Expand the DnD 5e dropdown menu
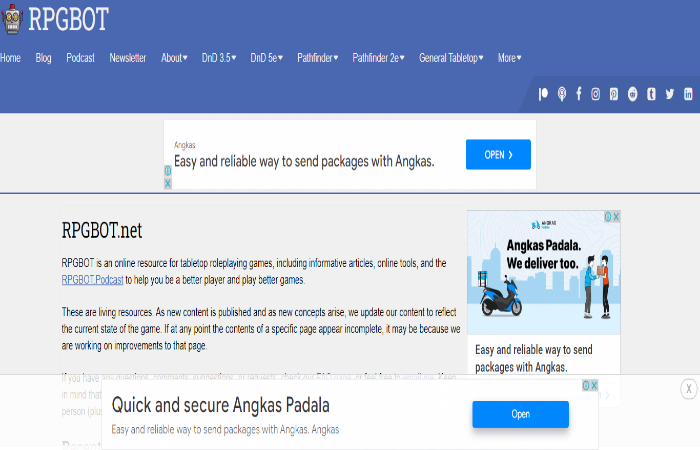The height and width of the screenshot is (450, 700). click(x=267, y=58)
